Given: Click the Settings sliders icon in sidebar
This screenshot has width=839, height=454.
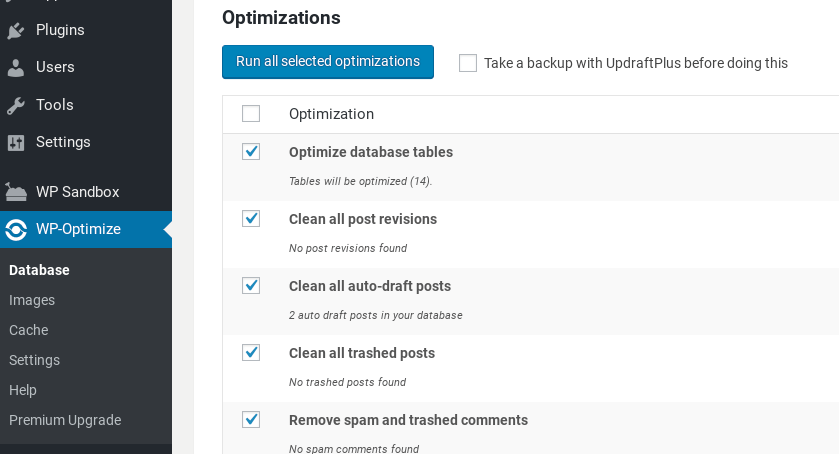Looking at the screenshot, I should pos(16,142).
